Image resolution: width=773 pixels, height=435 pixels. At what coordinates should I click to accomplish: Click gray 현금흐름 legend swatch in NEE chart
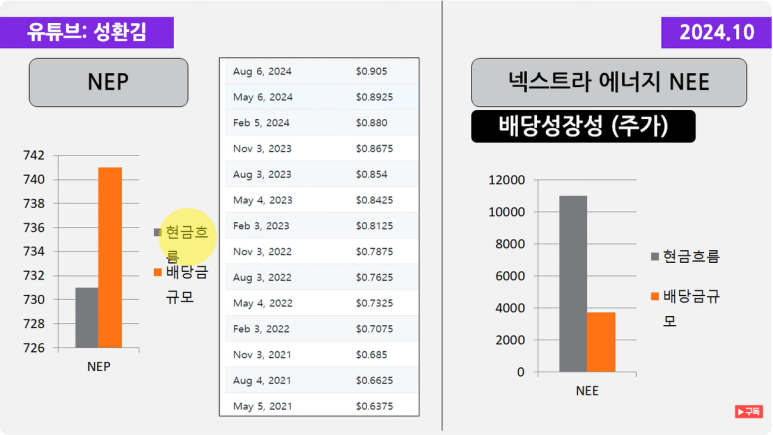tap(655, 256)
